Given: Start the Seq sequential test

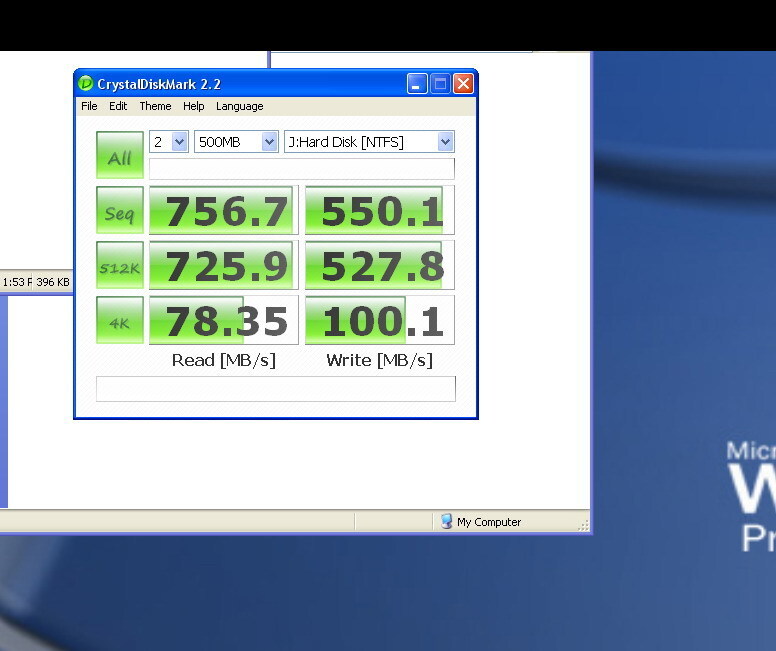Looking at the screenshot, I should (120, 211).
